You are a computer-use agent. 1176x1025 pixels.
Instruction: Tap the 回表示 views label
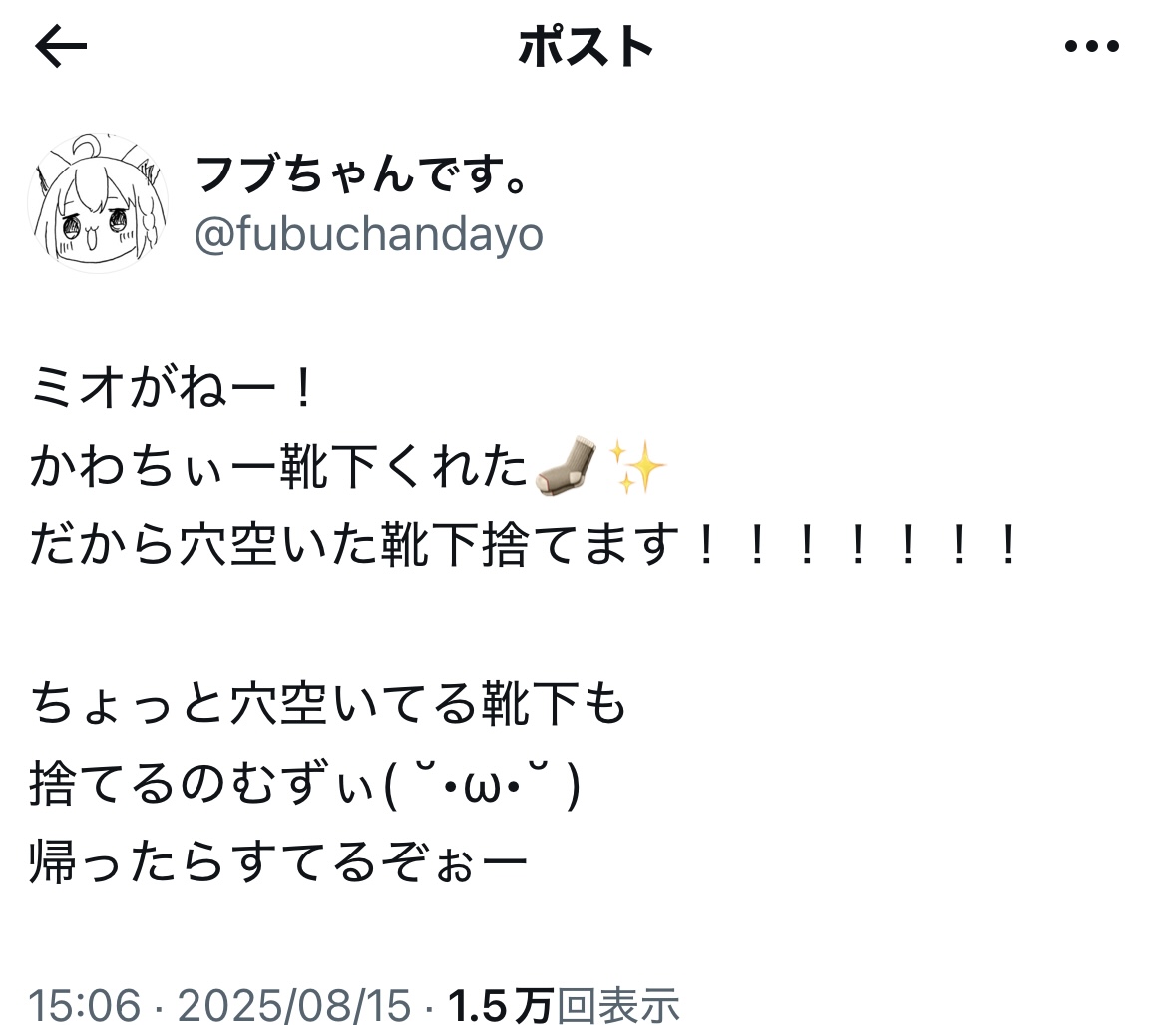point(618,1005)
